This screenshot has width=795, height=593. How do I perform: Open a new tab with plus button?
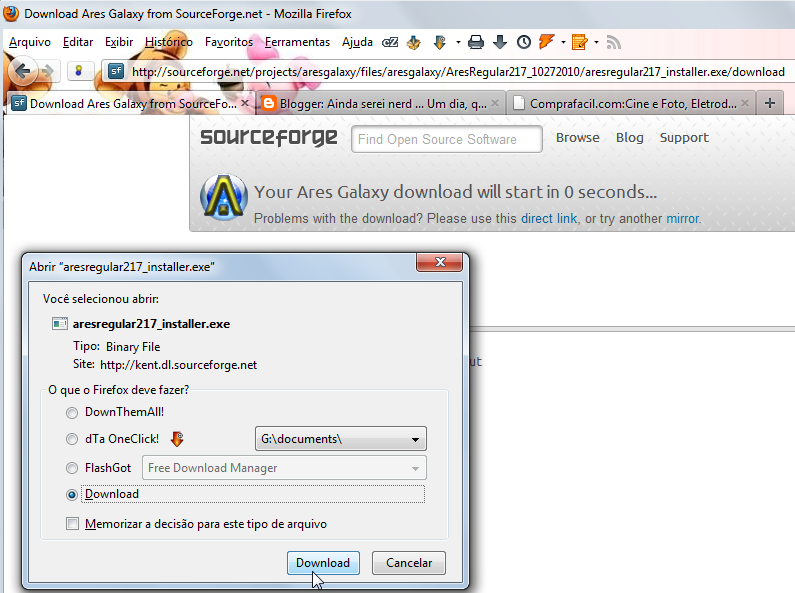pos(770,103)
